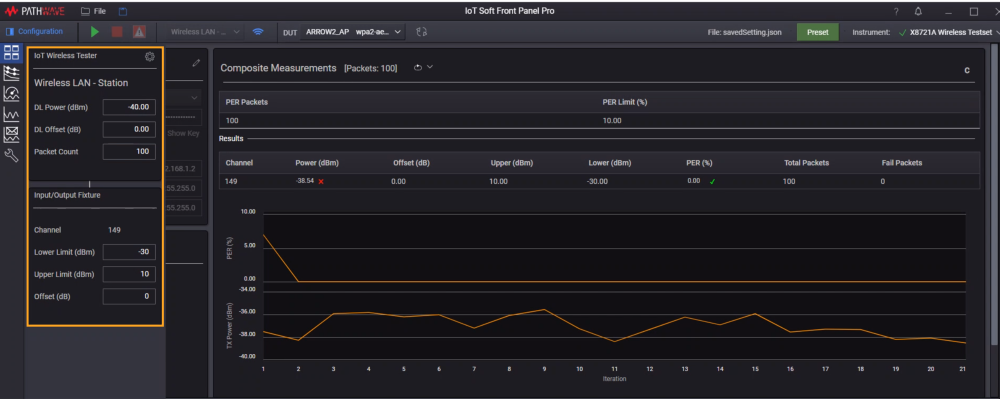Click the Composite Measurements loop icon
This screenshot has height=399, width=1000.
[x=418, y=68]
